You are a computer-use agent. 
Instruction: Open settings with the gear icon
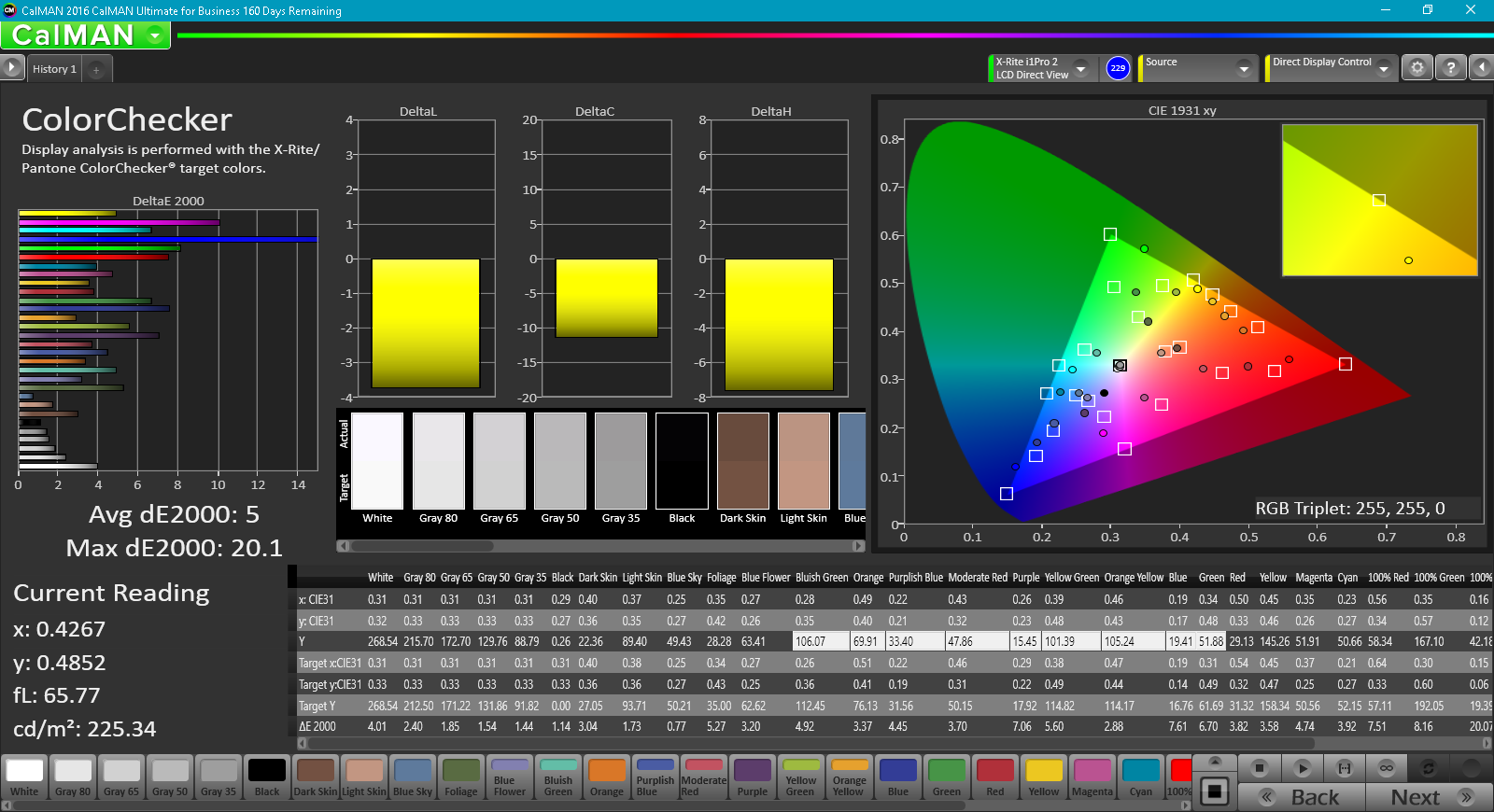click(x=1417, y=68)
